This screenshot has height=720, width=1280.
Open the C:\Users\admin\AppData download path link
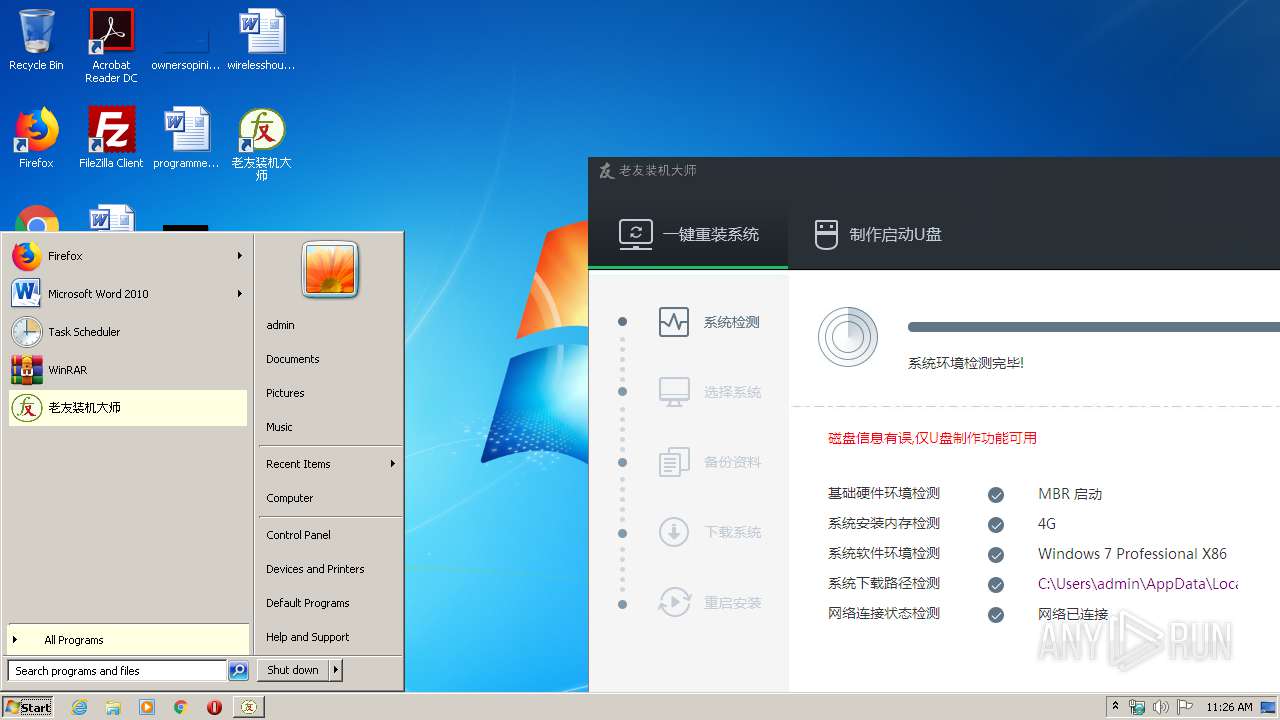pyautogui.click(x=1138, y=584)
